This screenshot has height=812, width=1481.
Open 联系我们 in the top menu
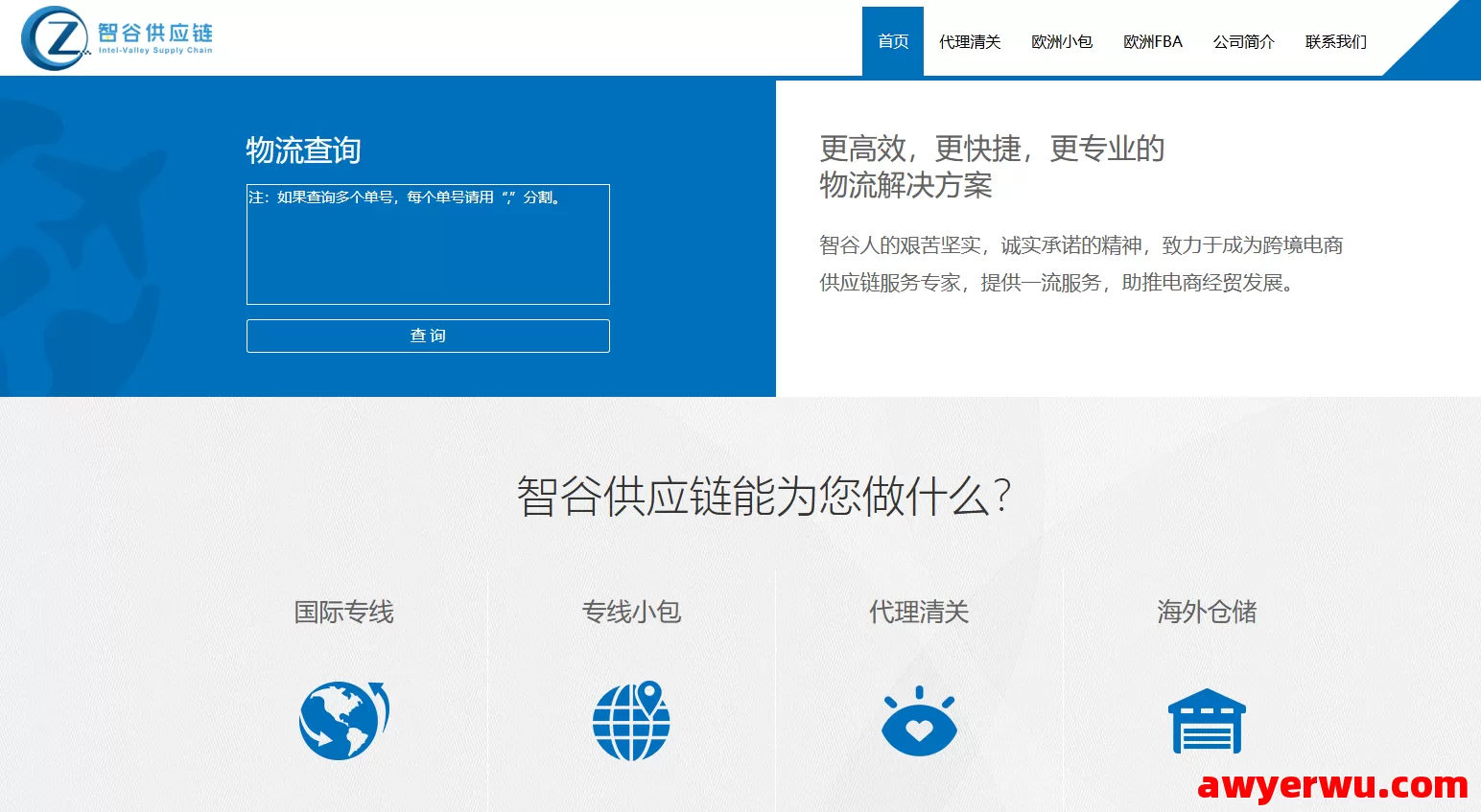click(x=1336, y=41)
